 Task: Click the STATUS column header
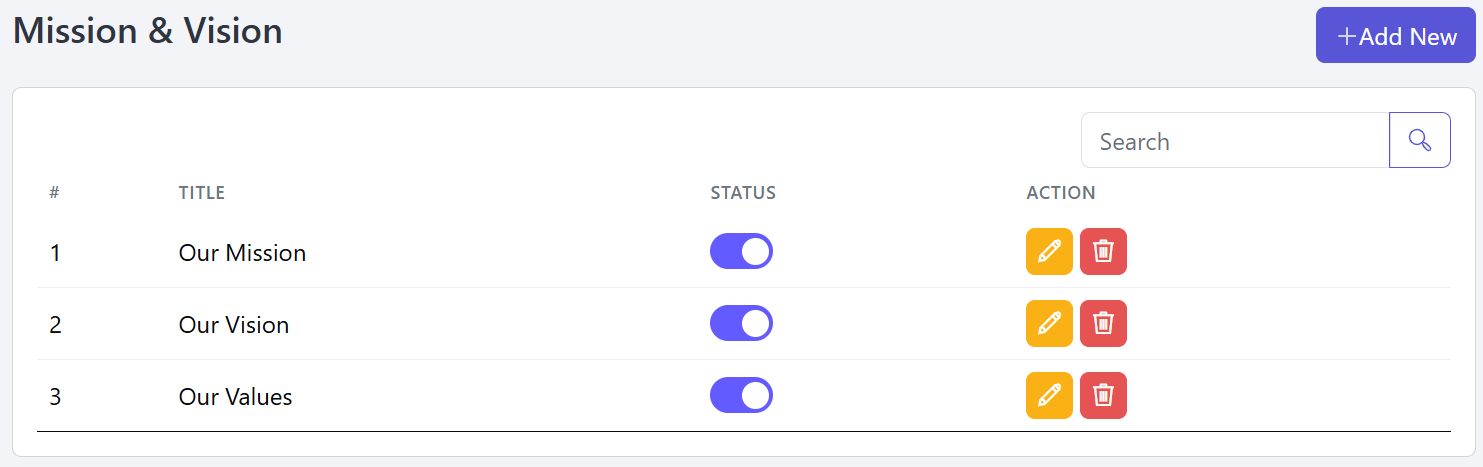pos(743,193)
